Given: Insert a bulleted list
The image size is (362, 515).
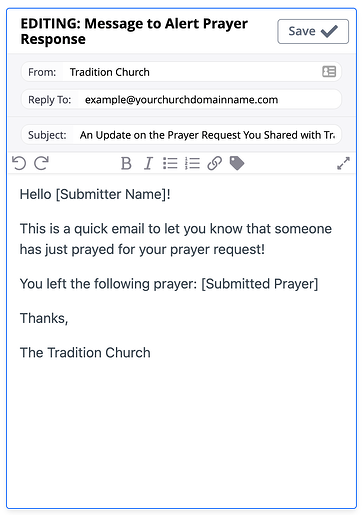Looking at the screenshot, I should [x=170, y=163].
